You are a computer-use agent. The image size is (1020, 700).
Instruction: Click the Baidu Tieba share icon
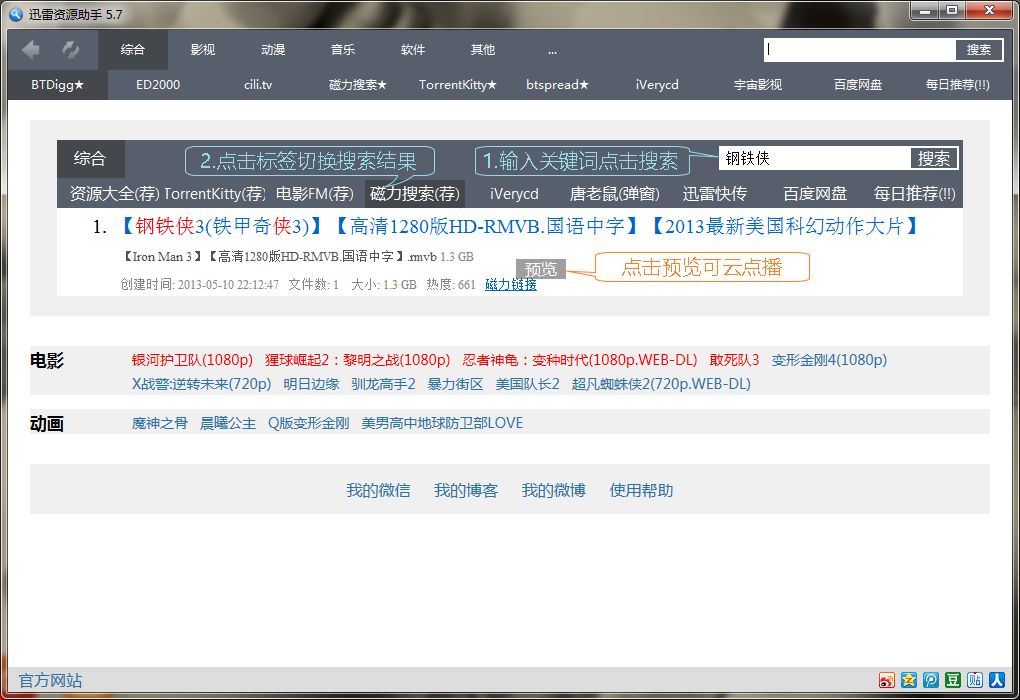tap(975, 680)
